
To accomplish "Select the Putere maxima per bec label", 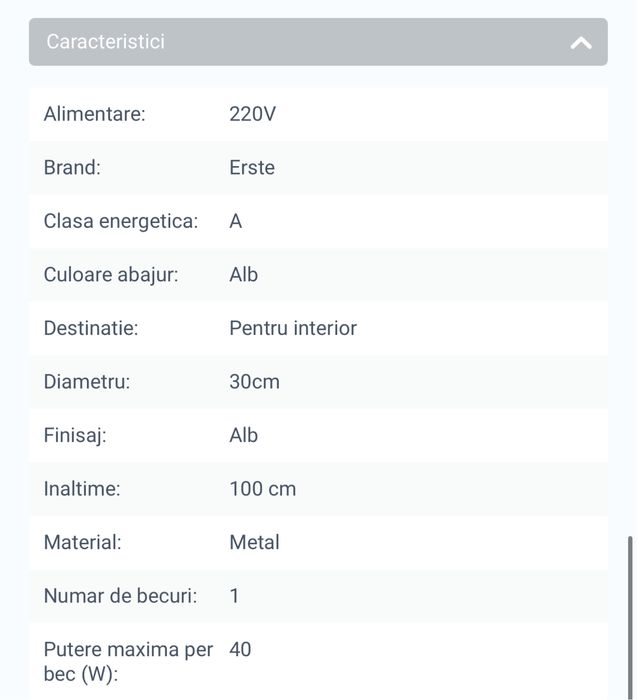I will (x=128, y=661).
